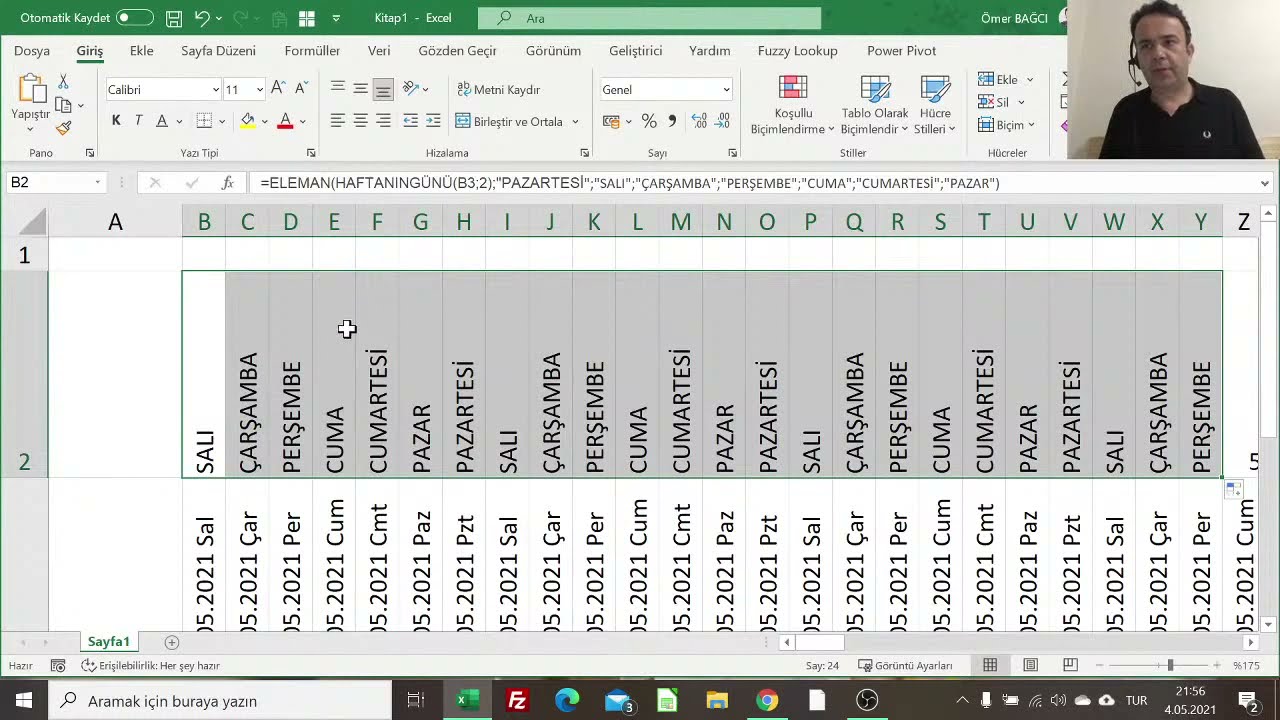Apply the yellow fill color bucket

pyautogui.click(x=247, y=121)
